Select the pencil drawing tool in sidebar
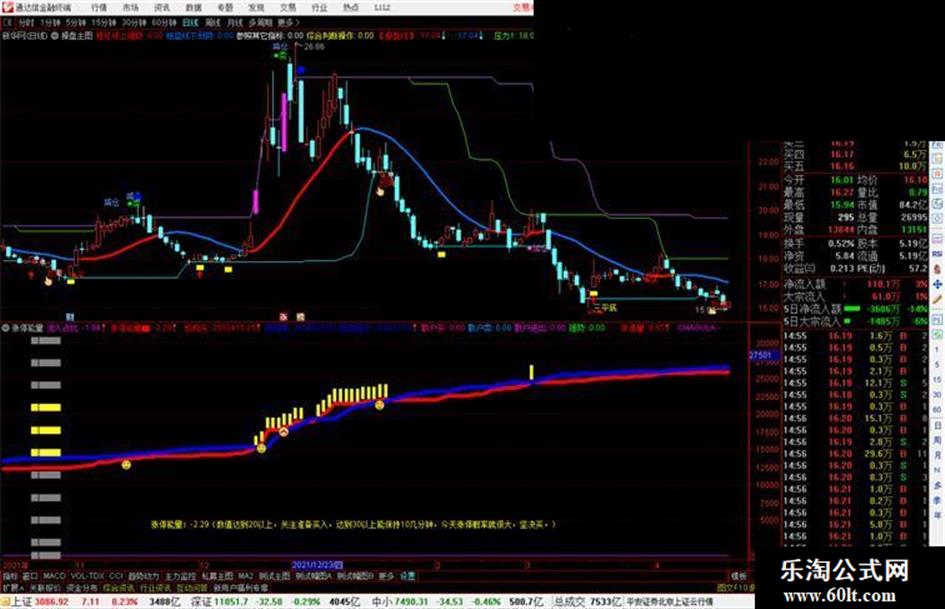945x609 pixels. coord(937,299)
